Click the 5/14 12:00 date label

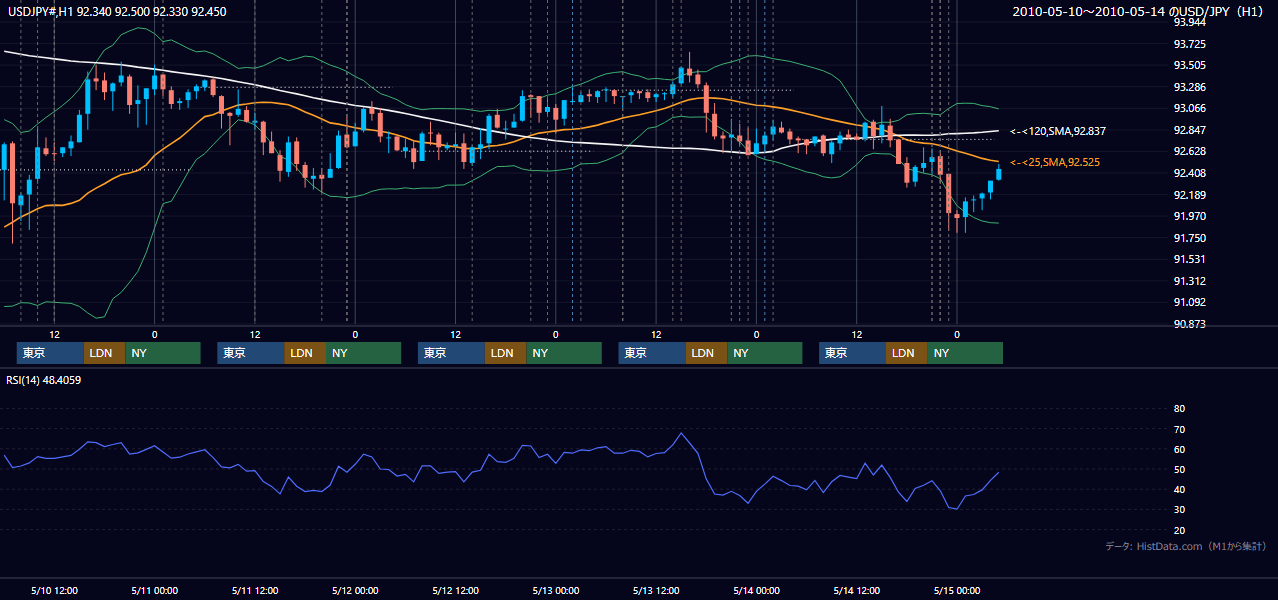pyautogui.click(x=857, y=590)
